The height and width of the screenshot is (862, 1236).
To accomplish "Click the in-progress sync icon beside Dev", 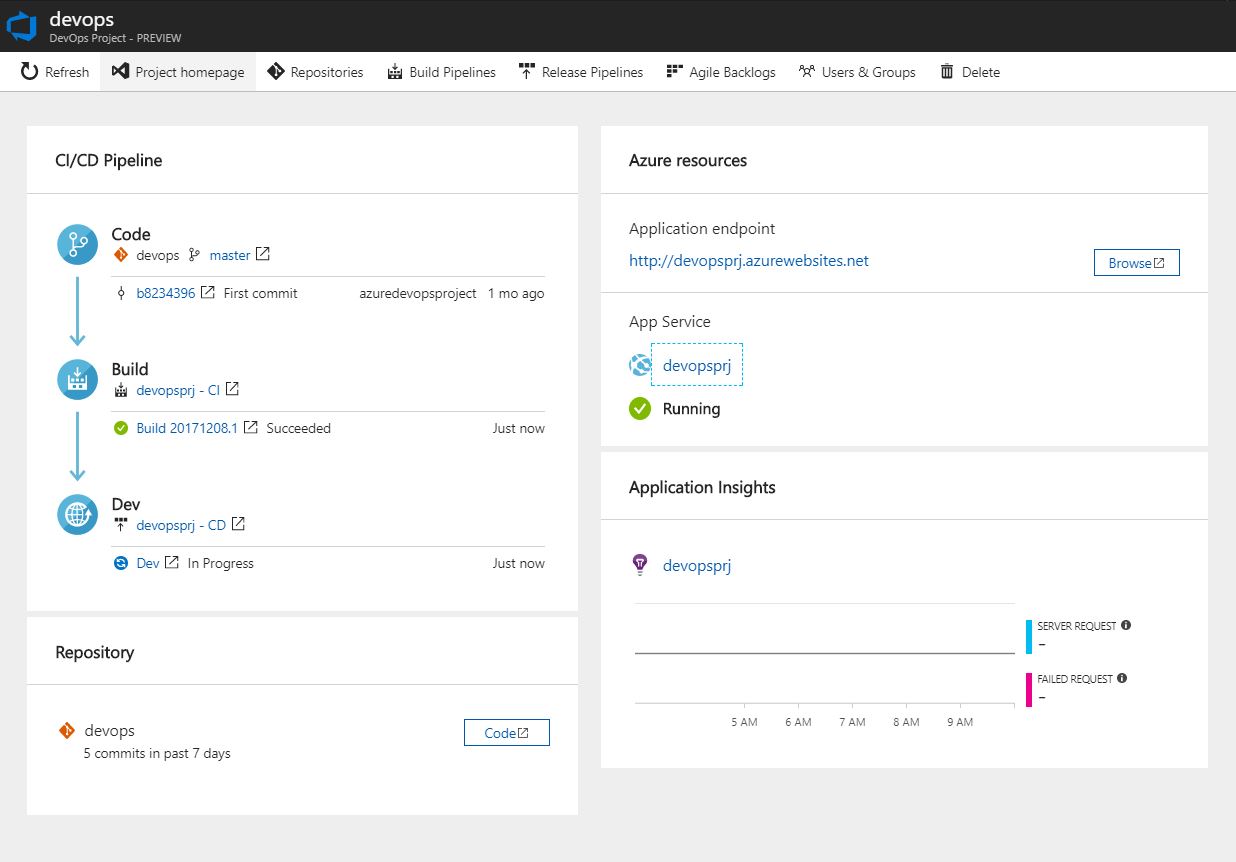I will (x=121, y=563).
